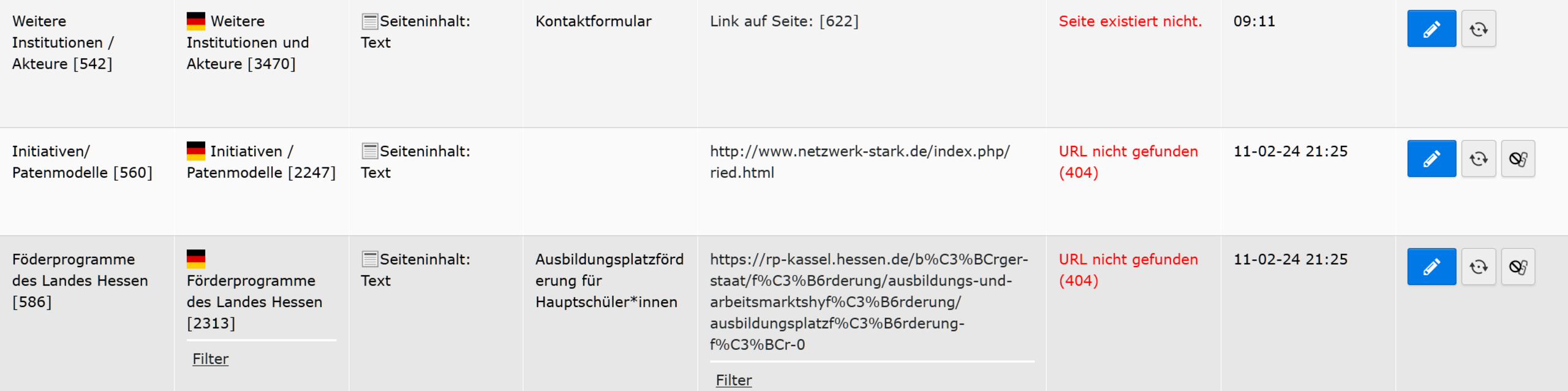Image resolution: width=1568 pixels, height=391 pixels.
Task: Click Filter link under Förderprogramme des Landes Hessen [2313]
Action: point(210,359)
